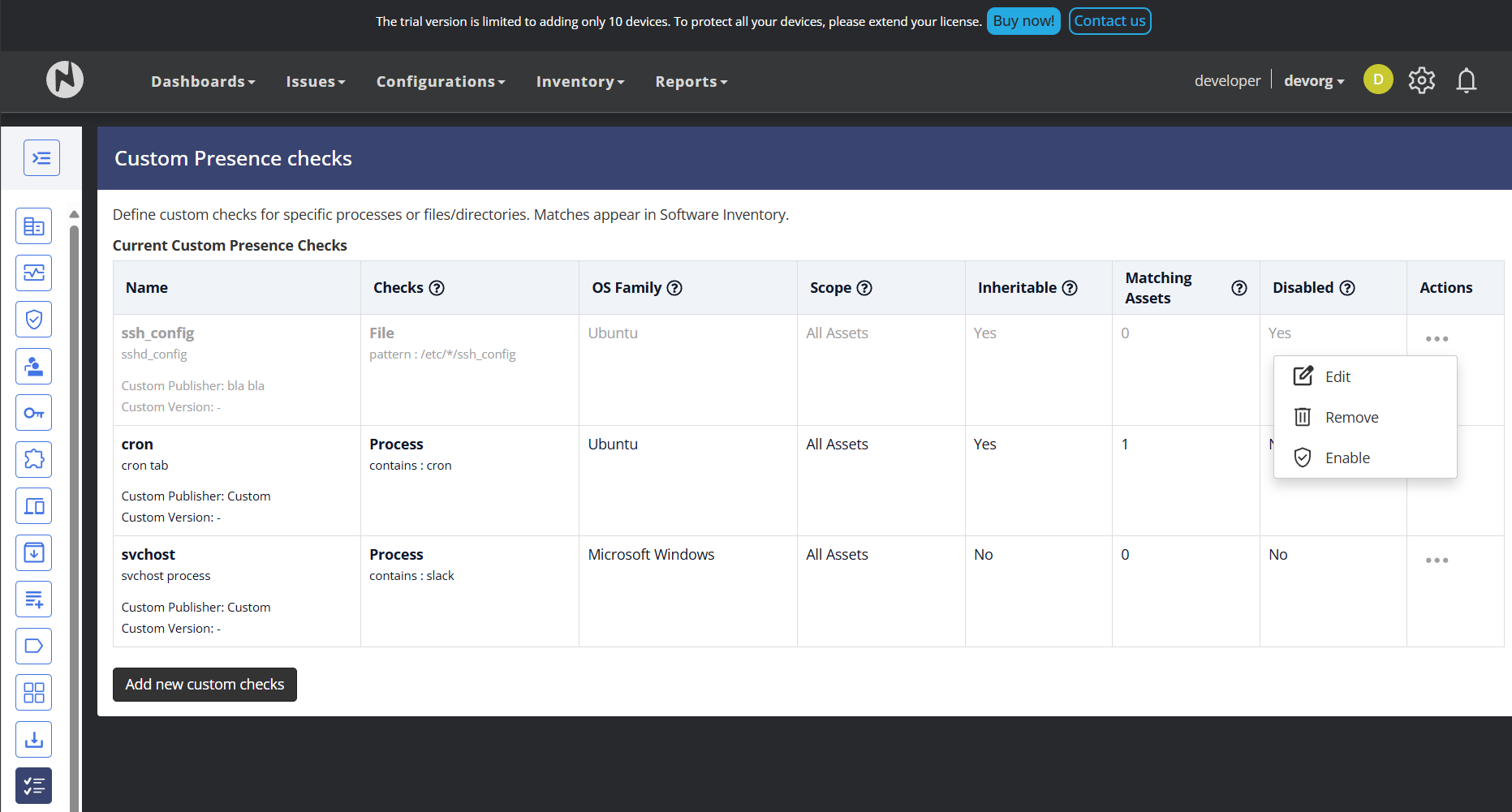Click the help icon beside Checks header
Image resolution: width=1512 pixels, height=812 pixels.
point(437,288)
